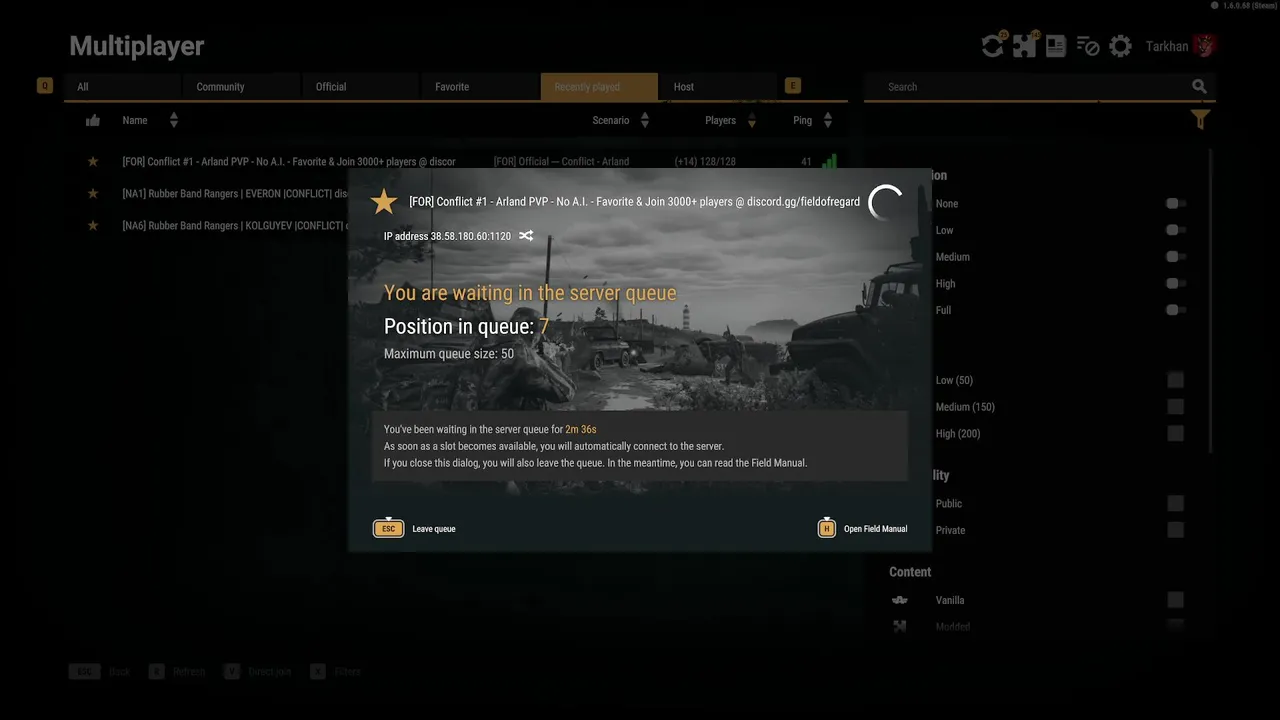Switch to the Official tab
The image size is (1280, 720).
coord(360,87)
